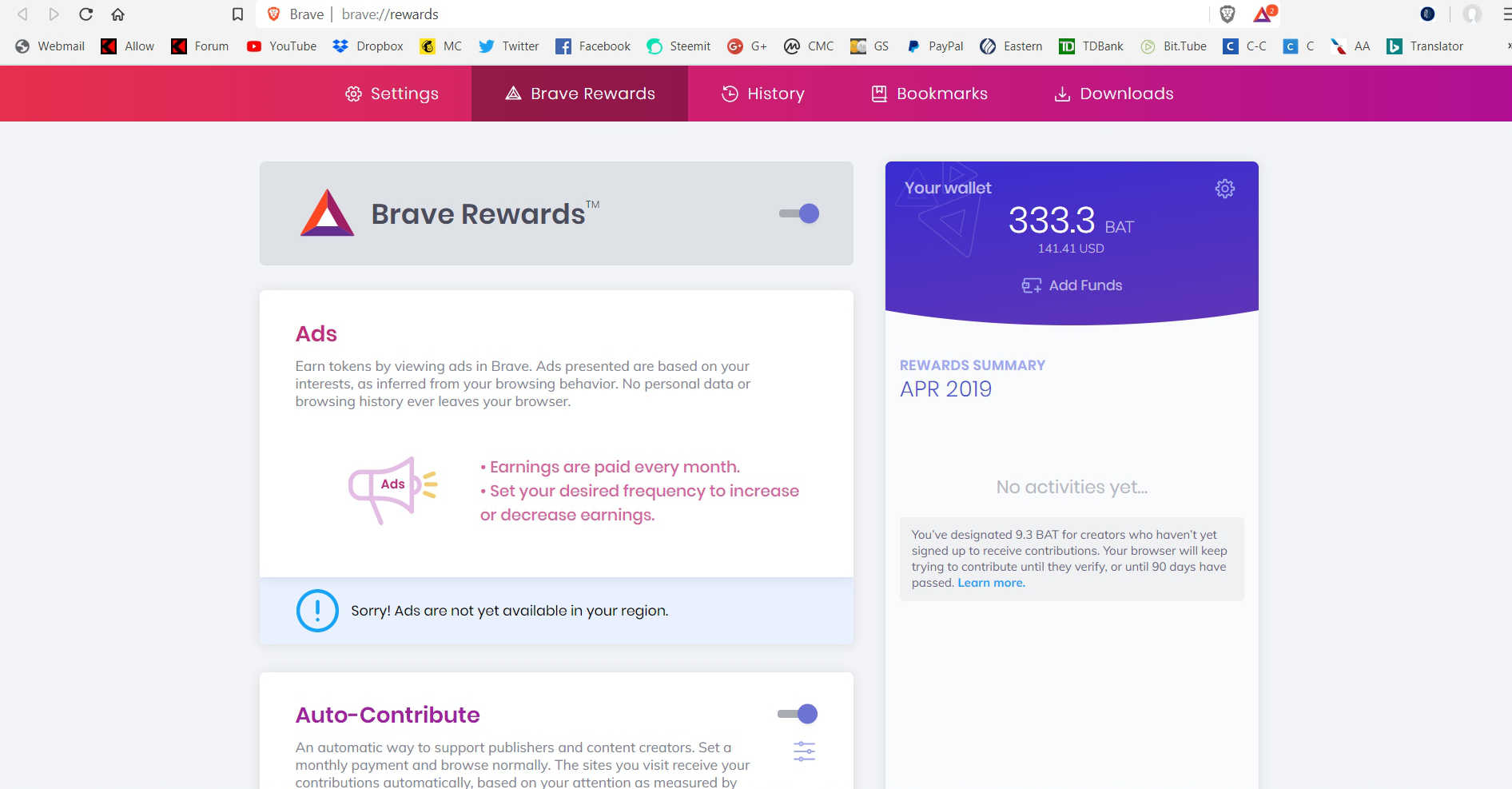Screen dimensions: 1512x789
Task: Toggle the Brave Rewards main switch
Action: point(799,213)
